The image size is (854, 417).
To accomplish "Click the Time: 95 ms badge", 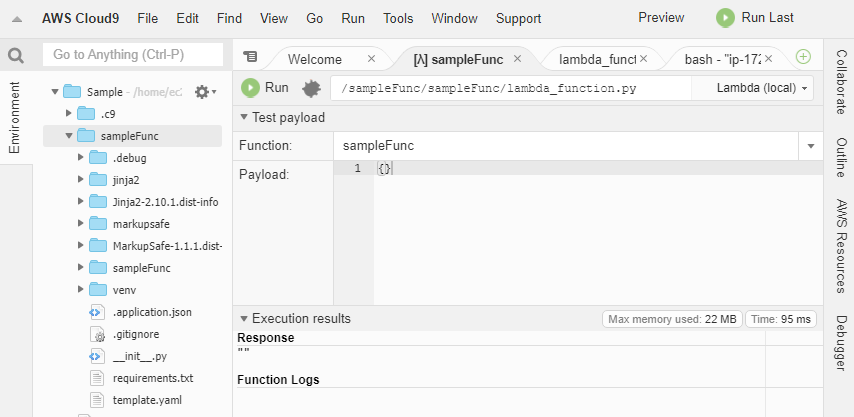I will [x=780, y=319].
